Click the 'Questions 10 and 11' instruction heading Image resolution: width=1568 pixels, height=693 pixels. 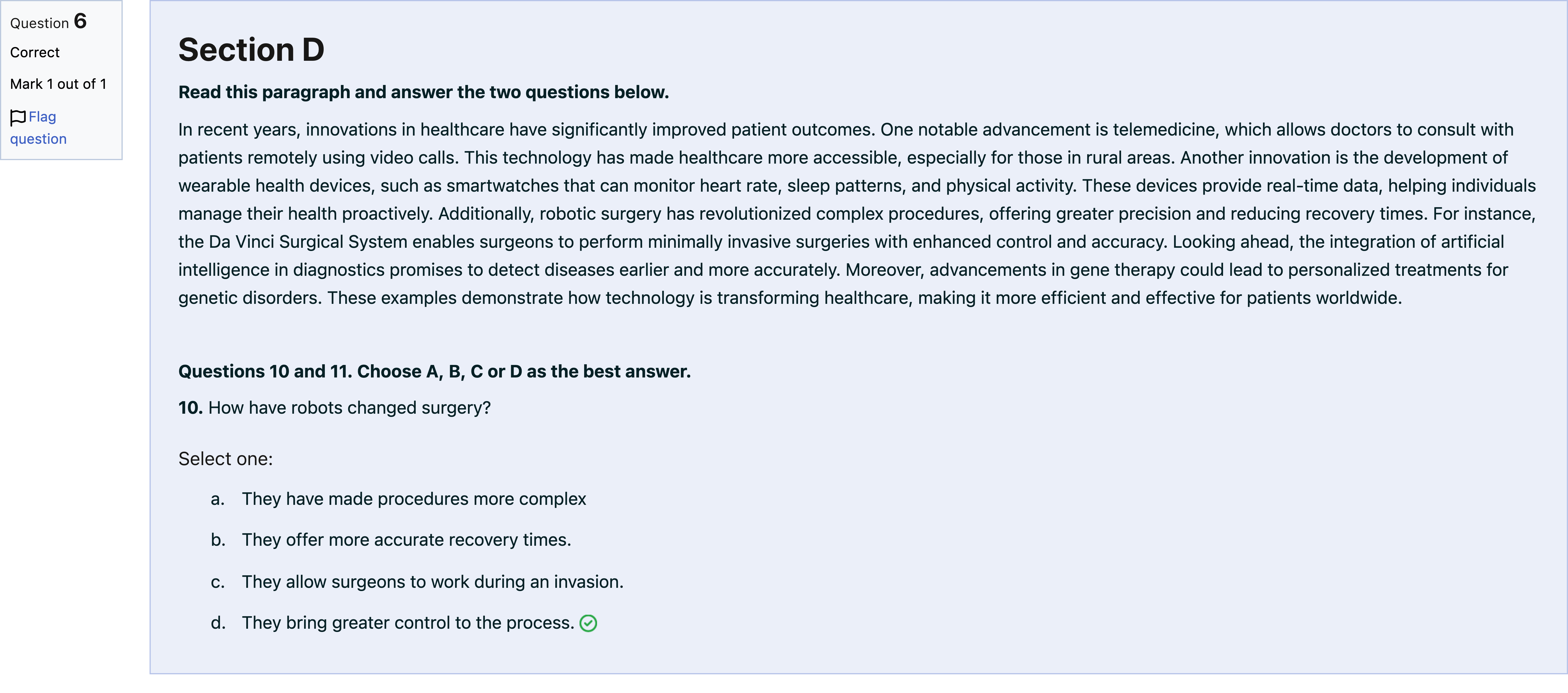coord(435,371)
